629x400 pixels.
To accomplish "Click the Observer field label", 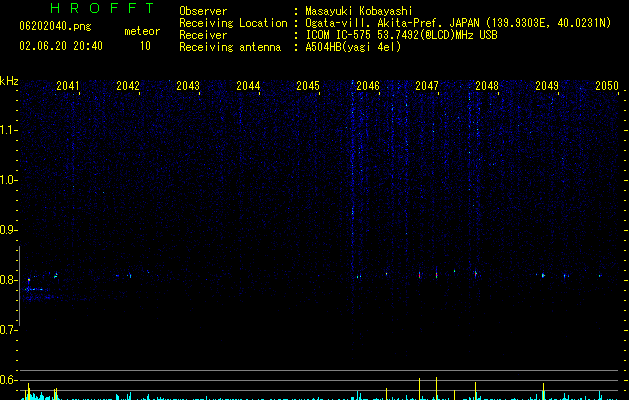I will pos(203,11).
